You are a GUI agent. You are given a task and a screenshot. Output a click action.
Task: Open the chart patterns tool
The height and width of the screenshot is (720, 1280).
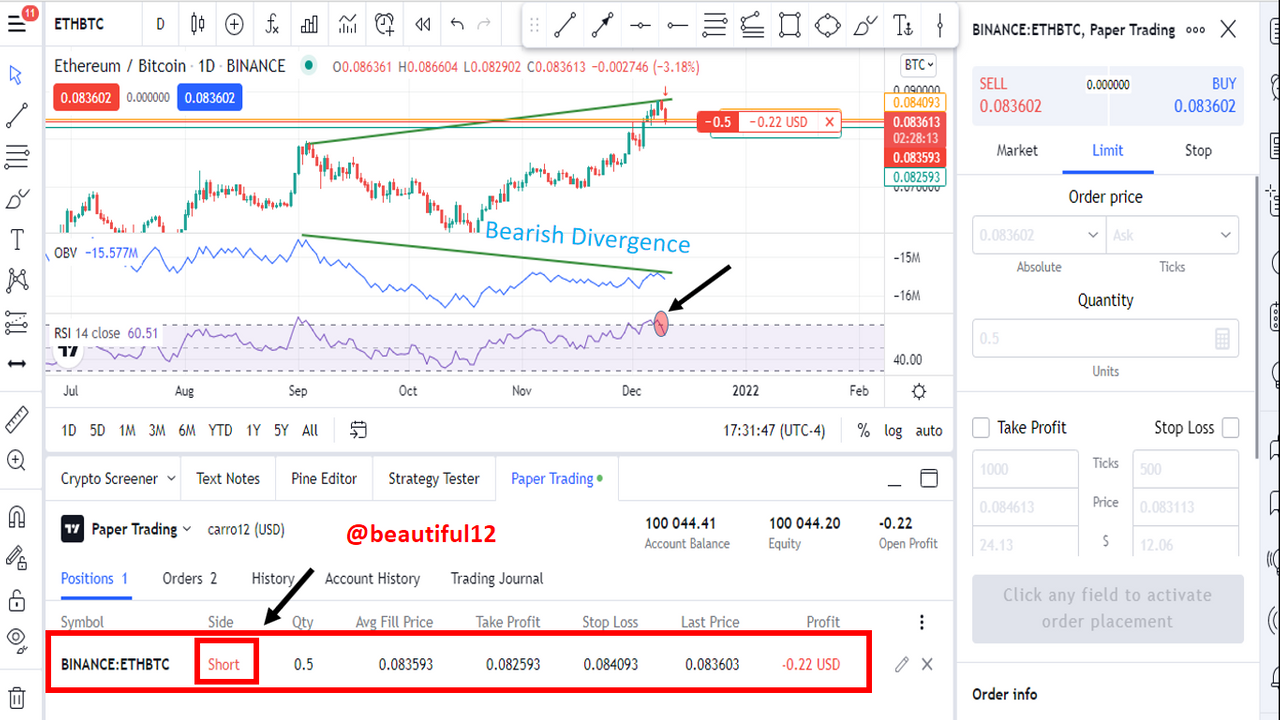tap(17, 281)
